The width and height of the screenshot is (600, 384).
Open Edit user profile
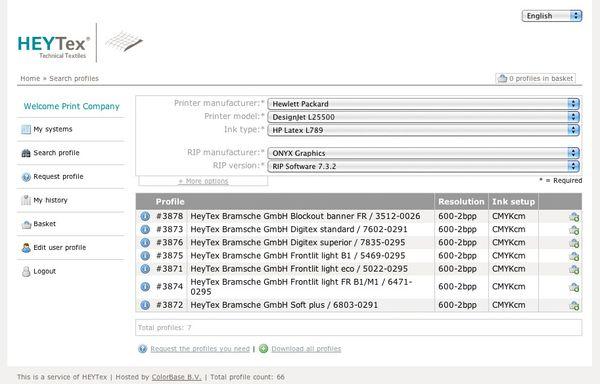pos(60,247)
